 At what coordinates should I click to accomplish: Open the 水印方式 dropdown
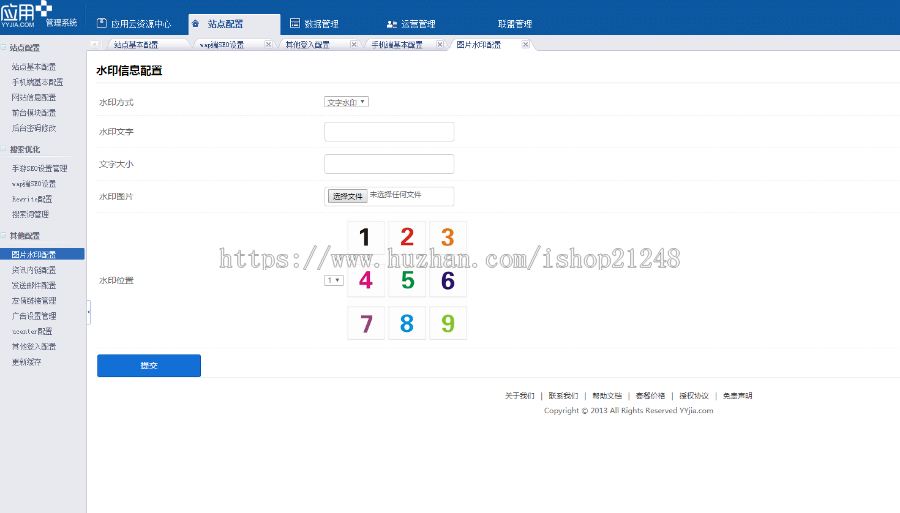346,102
